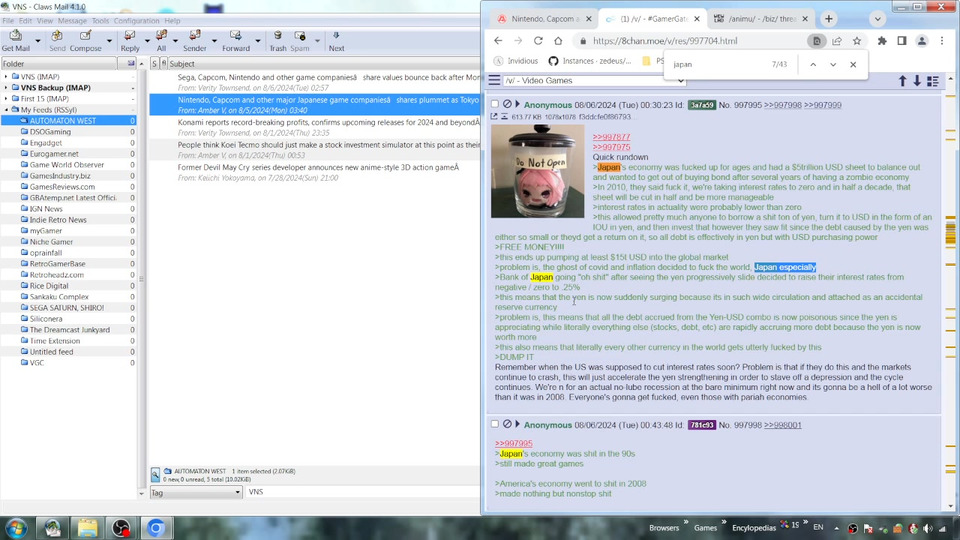The width and height of the screenshot is (960, 540).
Task: Open Invidious bookmark
Action: tap(516, 61)
